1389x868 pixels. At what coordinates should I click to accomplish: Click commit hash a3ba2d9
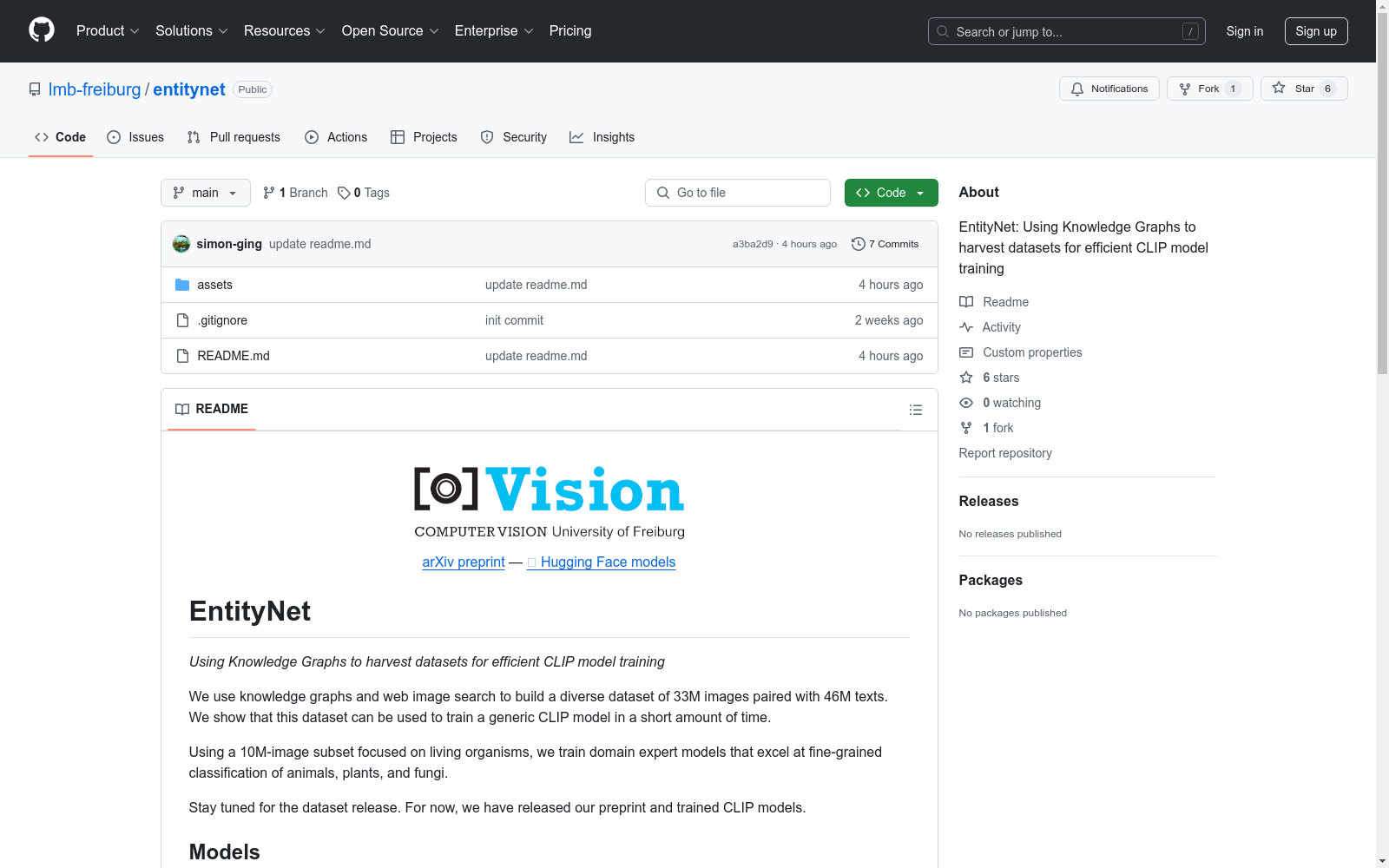point(753,244)
